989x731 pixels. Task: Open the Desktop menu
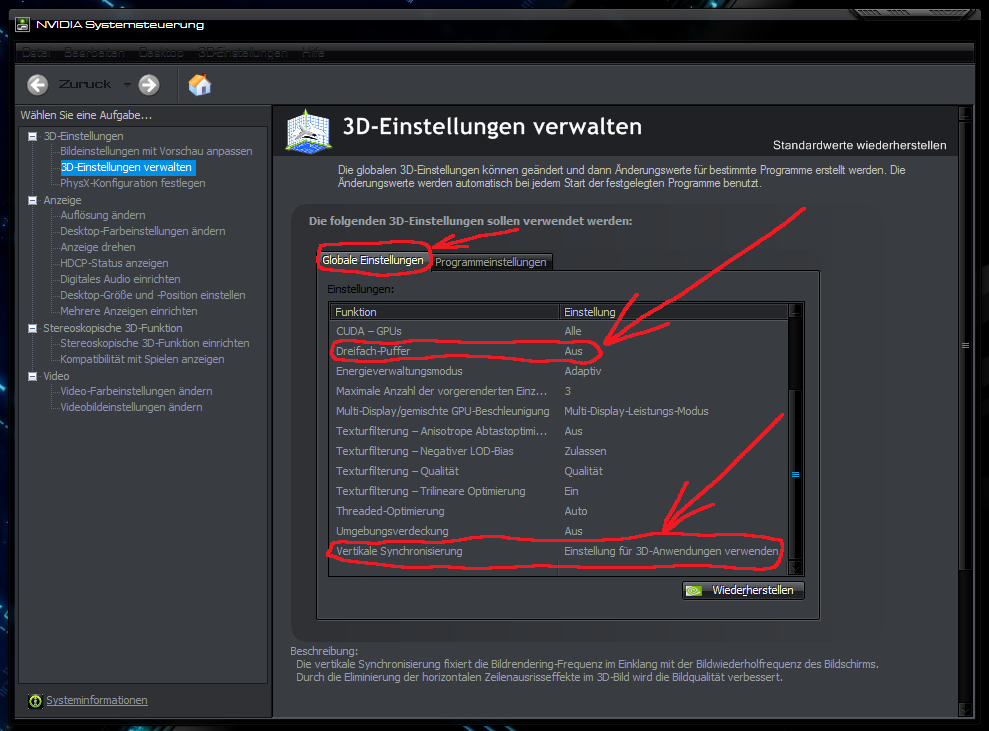point(161,53)
